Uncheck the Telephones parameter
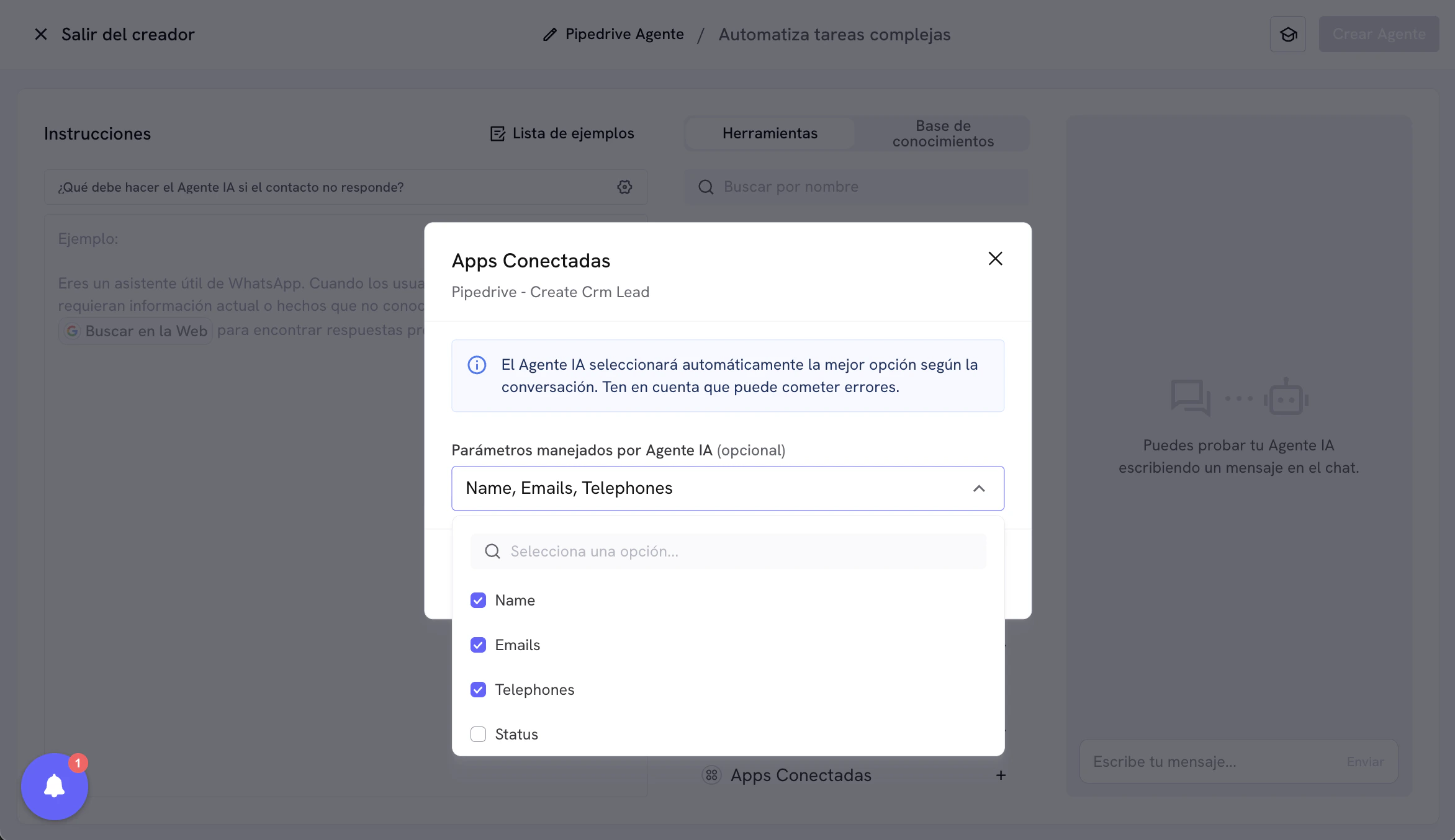The width and height of the screenshot is (1455, 840). click(x=478, y=689)
